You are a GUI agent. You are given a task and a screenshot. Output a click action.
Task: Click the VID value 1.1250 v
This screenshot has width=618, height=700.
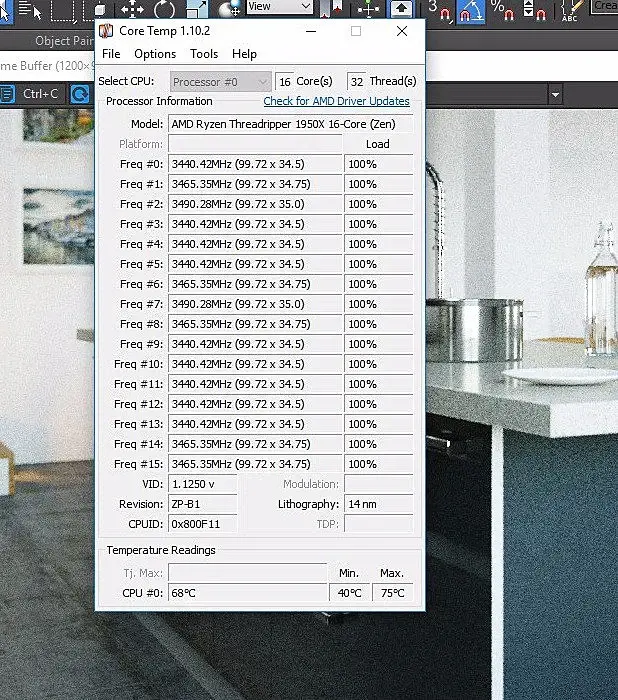point(202,484)
